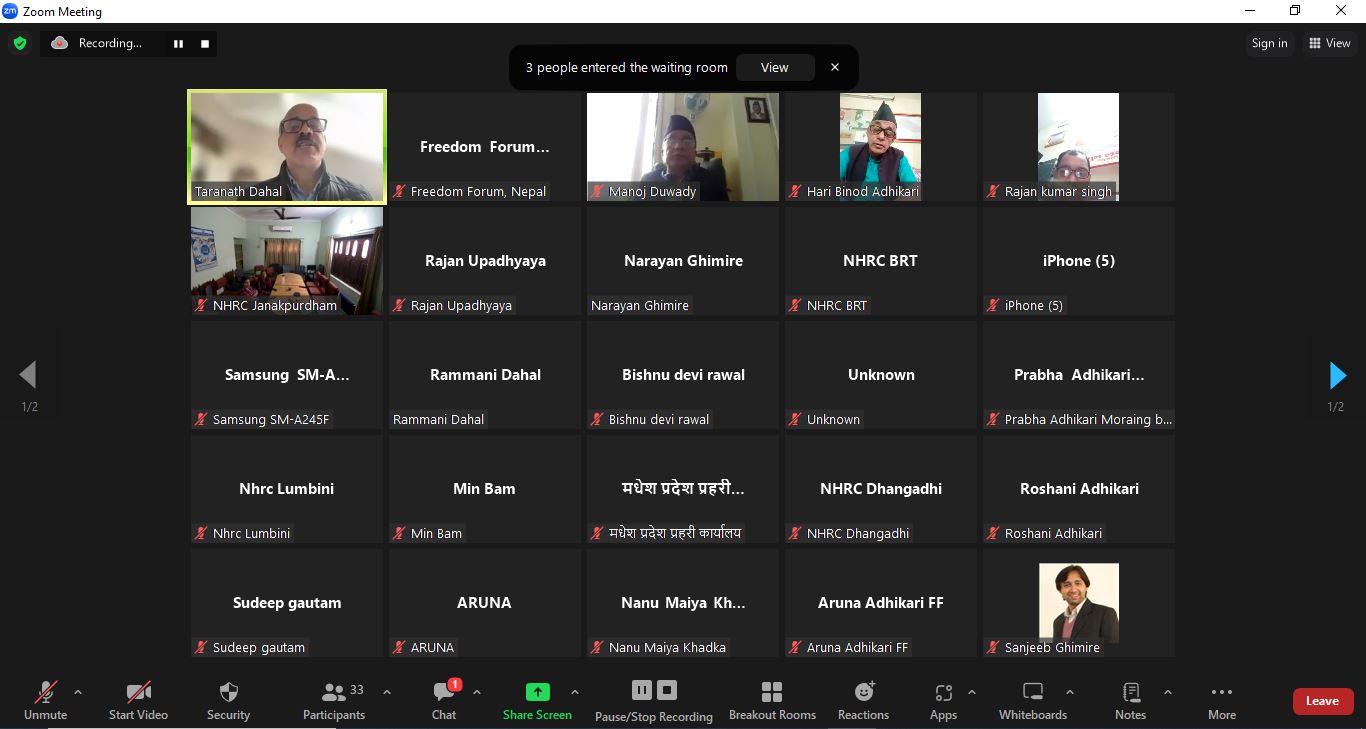Open Breakout Rooms
Viewport: 1366px width, 729px height.
[772, 700]
